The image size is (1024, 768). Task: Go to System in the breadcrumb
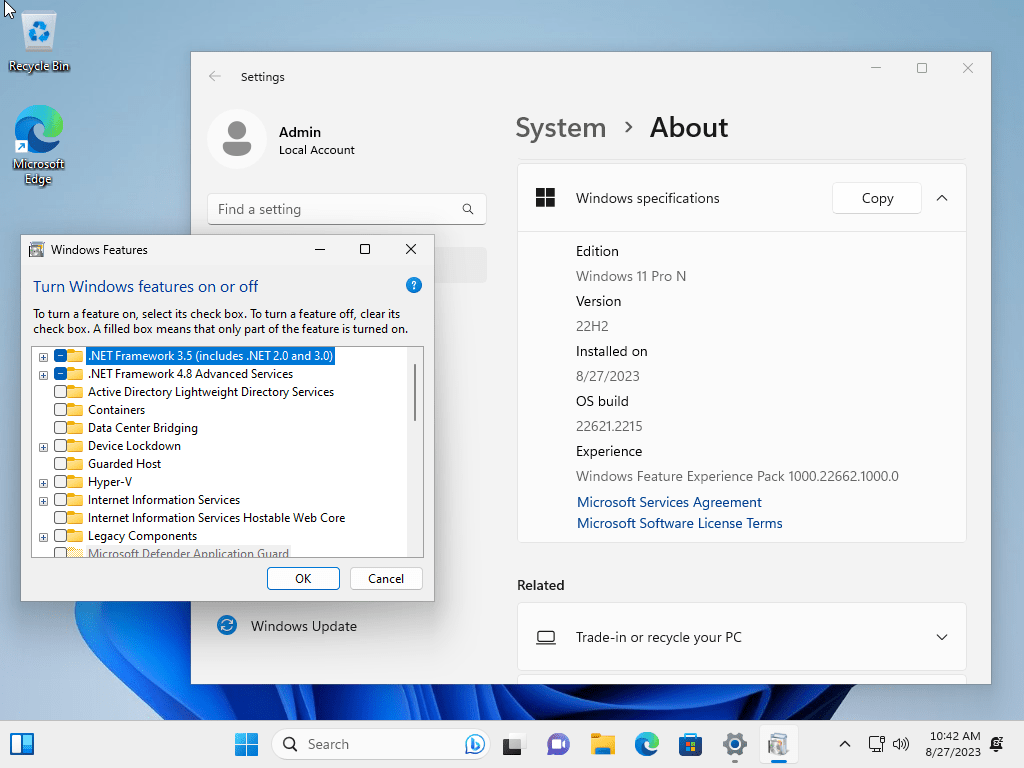560,127
